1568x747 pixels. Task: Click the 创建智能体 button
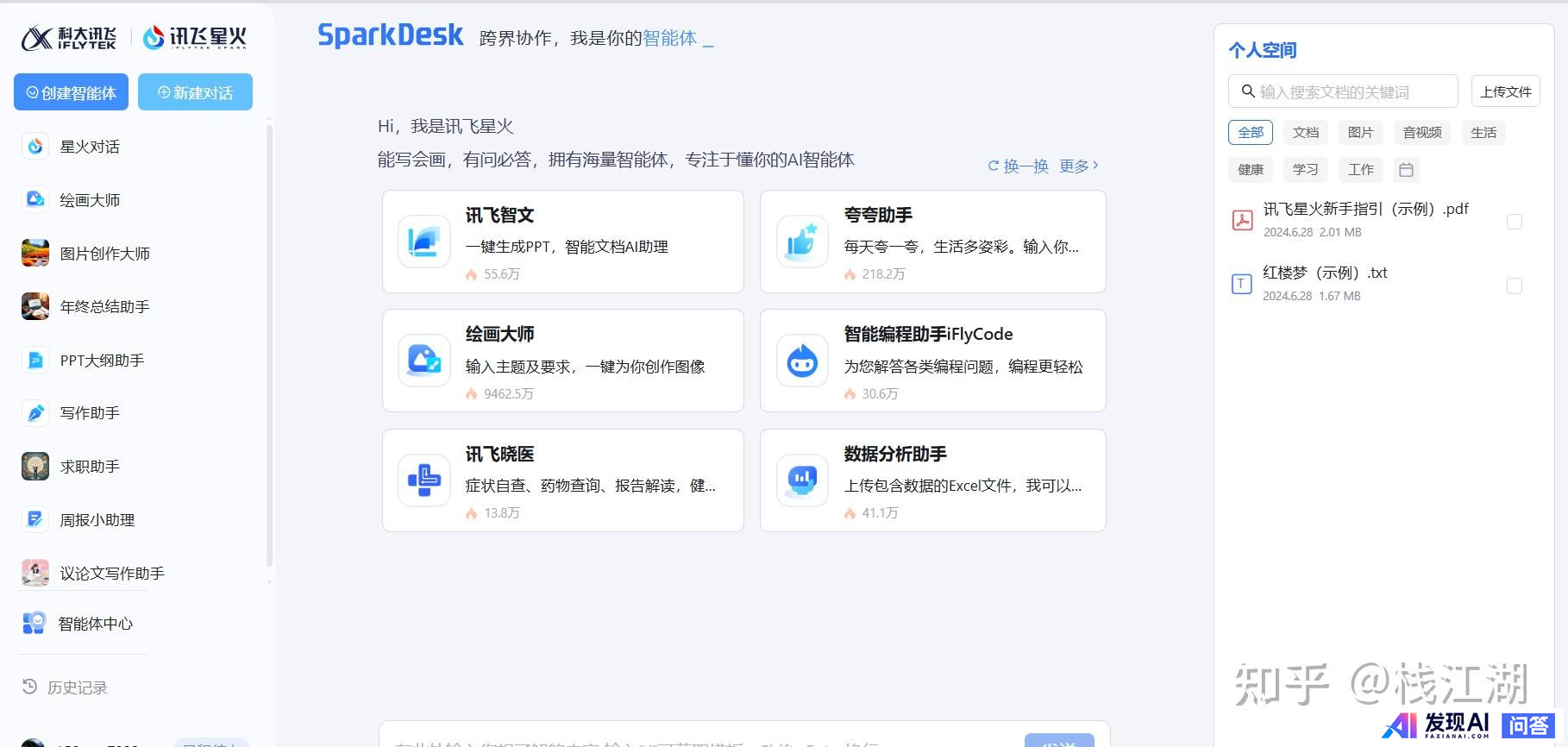click(71, 92)
